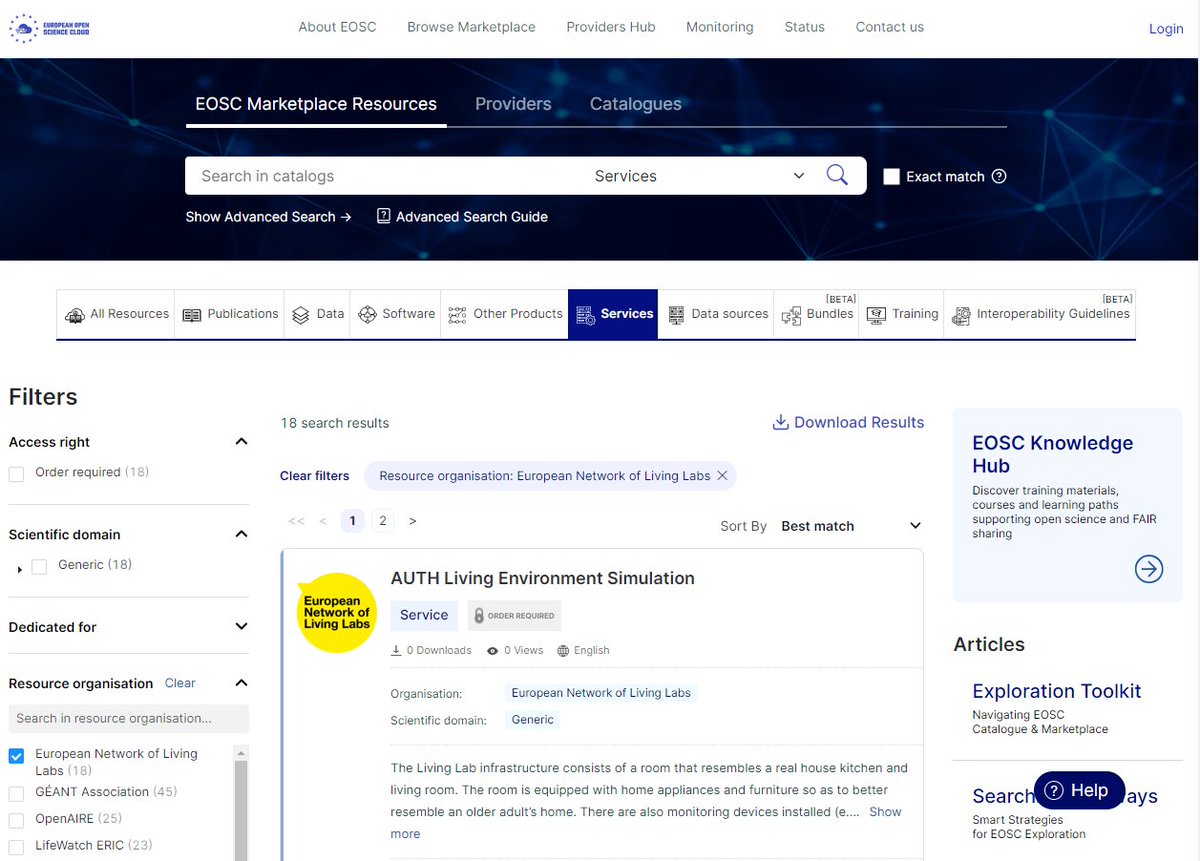Open Providers Hub menu item

[611, 27]
